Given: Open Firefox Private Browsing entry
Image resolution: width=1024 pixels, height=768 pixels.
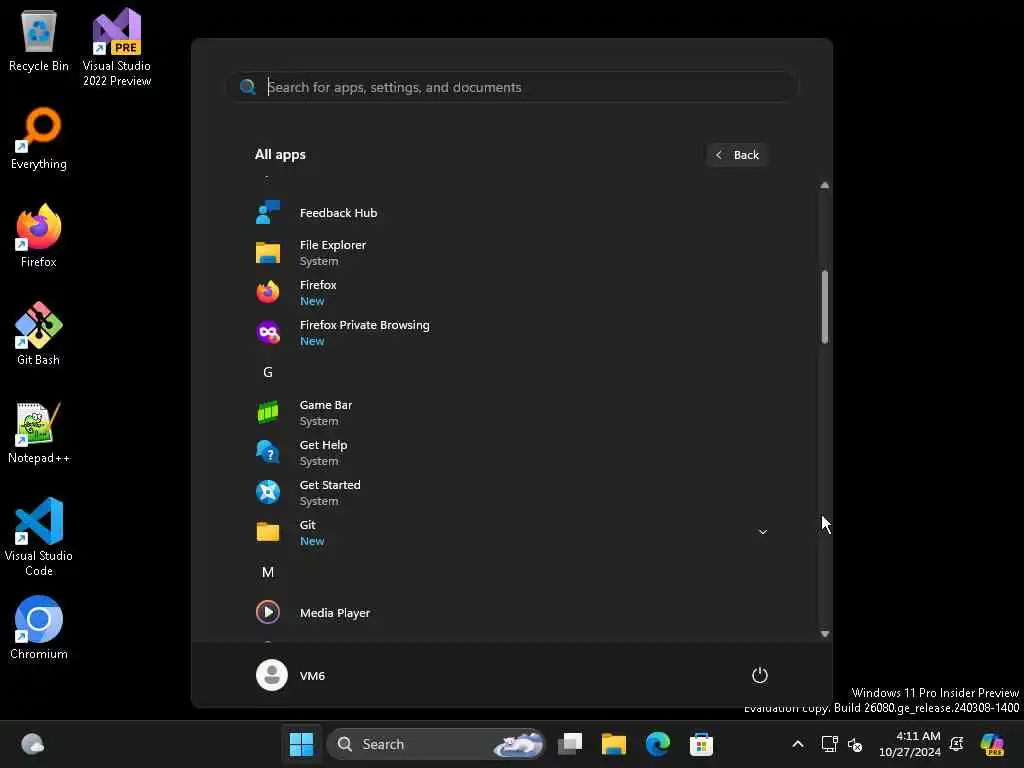Looking at the screenshot, I should (513, 332).
